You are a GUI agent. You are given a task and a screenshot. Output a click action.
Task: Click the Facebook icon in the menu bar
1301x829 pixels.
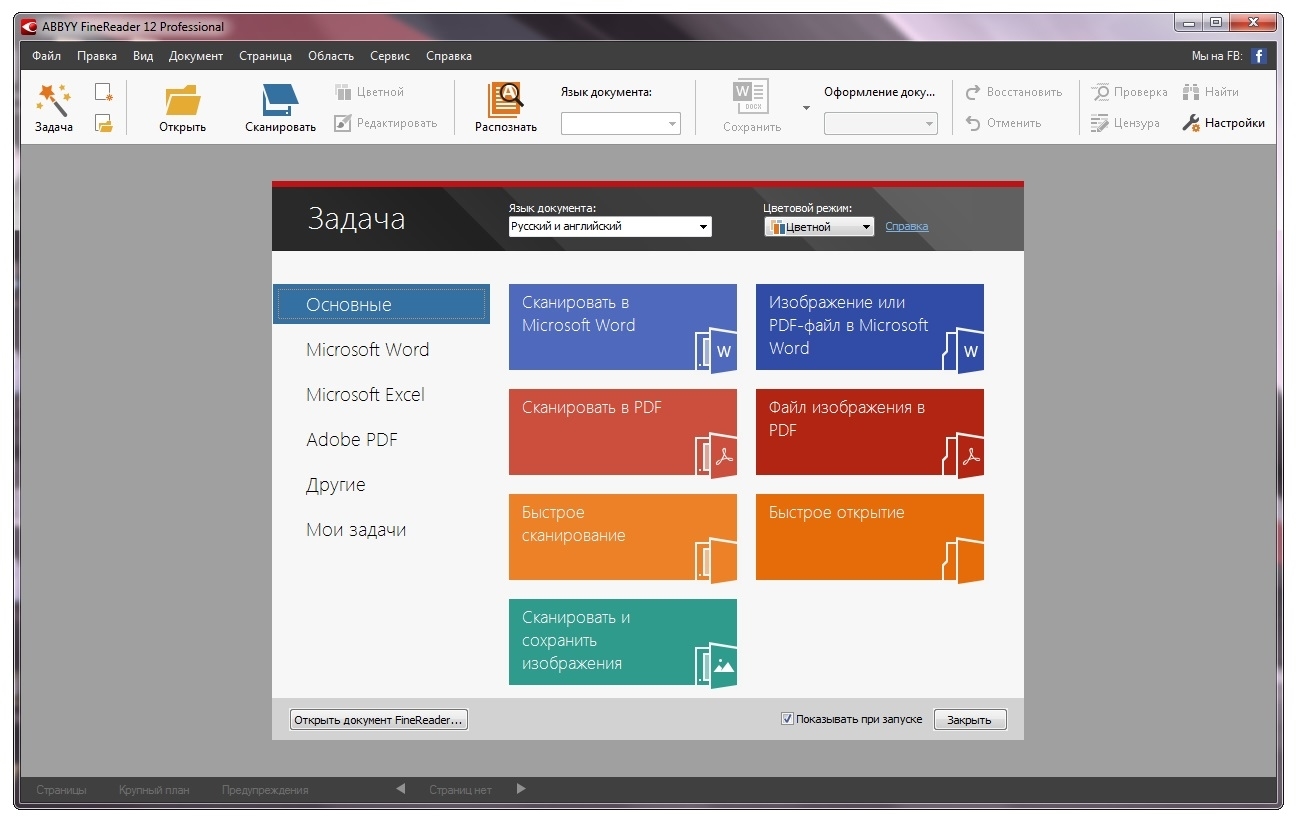pyautogui.click(x=1259, y=56)
